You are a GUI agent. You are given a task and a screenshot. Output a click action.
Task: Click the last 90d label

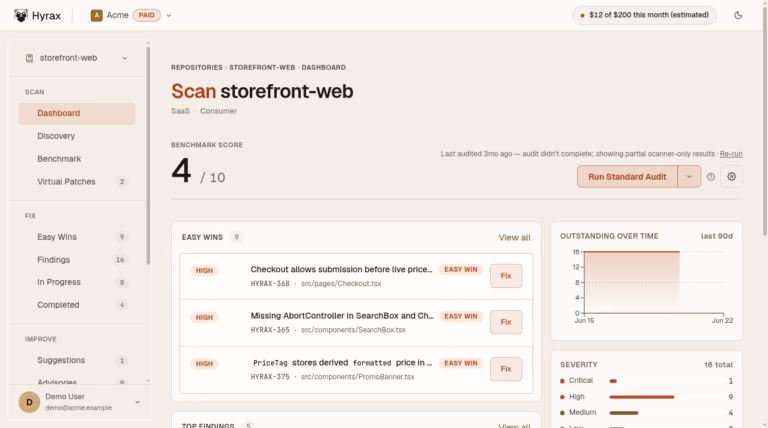[717, 236]
